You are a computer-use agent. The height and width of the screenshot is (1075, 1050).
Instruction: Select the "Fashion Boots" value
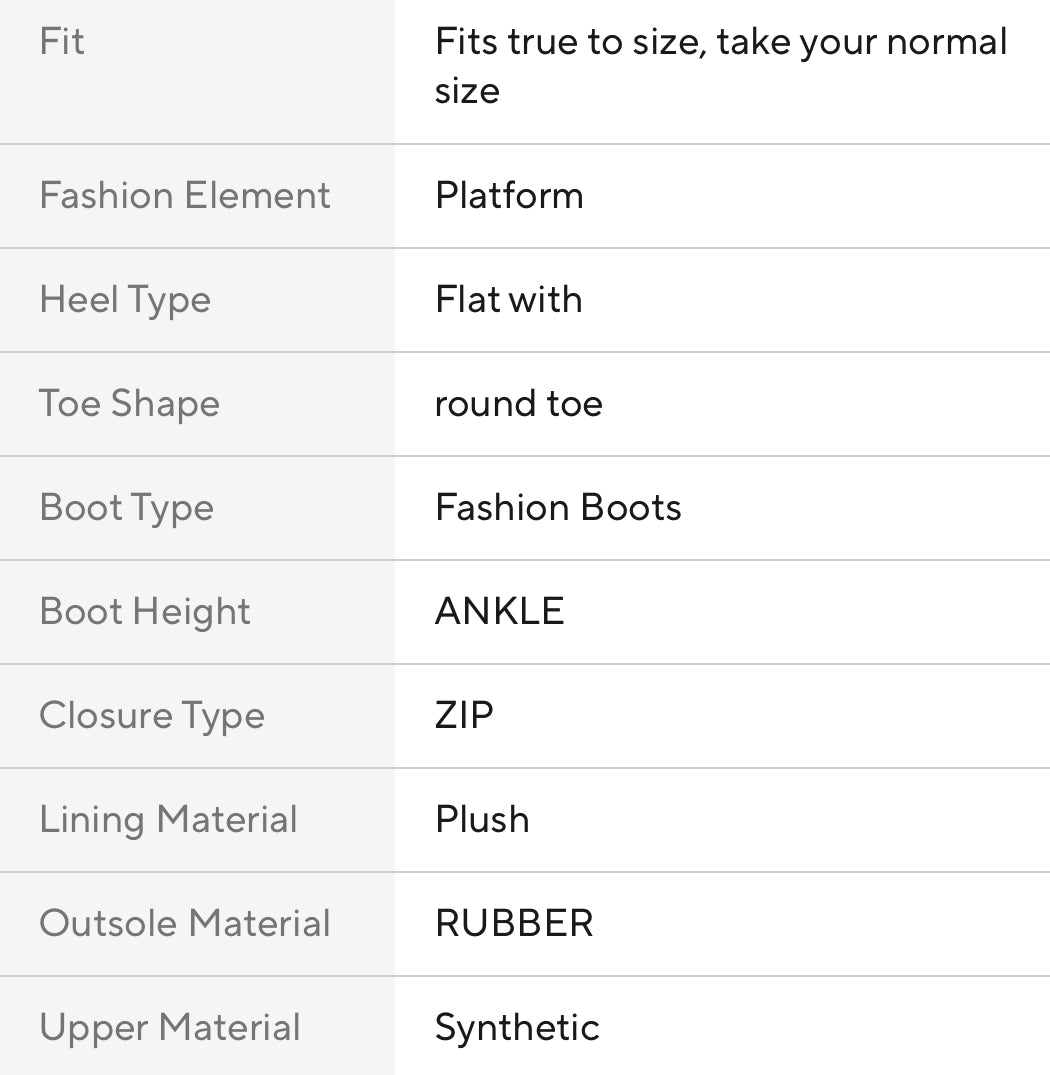click(558, 507)
